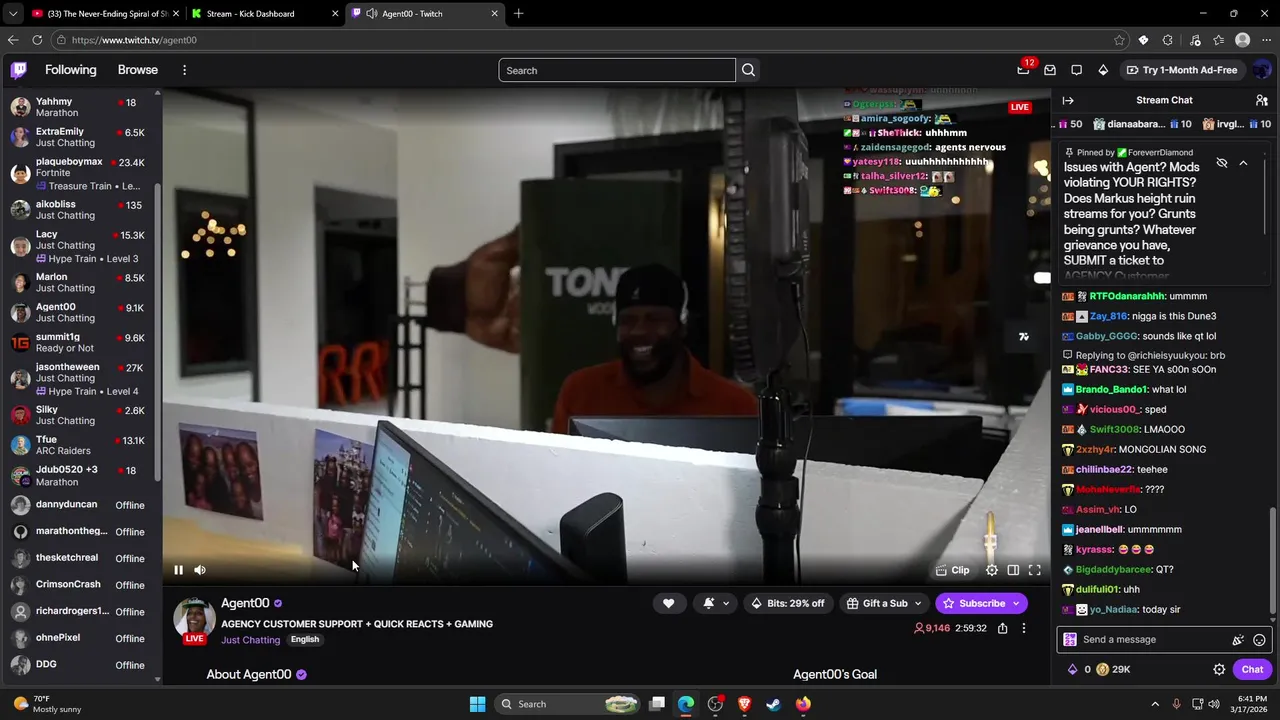Open the Bits: 29% off offer
Screen dimensions: 1280x720
point(788,603)
